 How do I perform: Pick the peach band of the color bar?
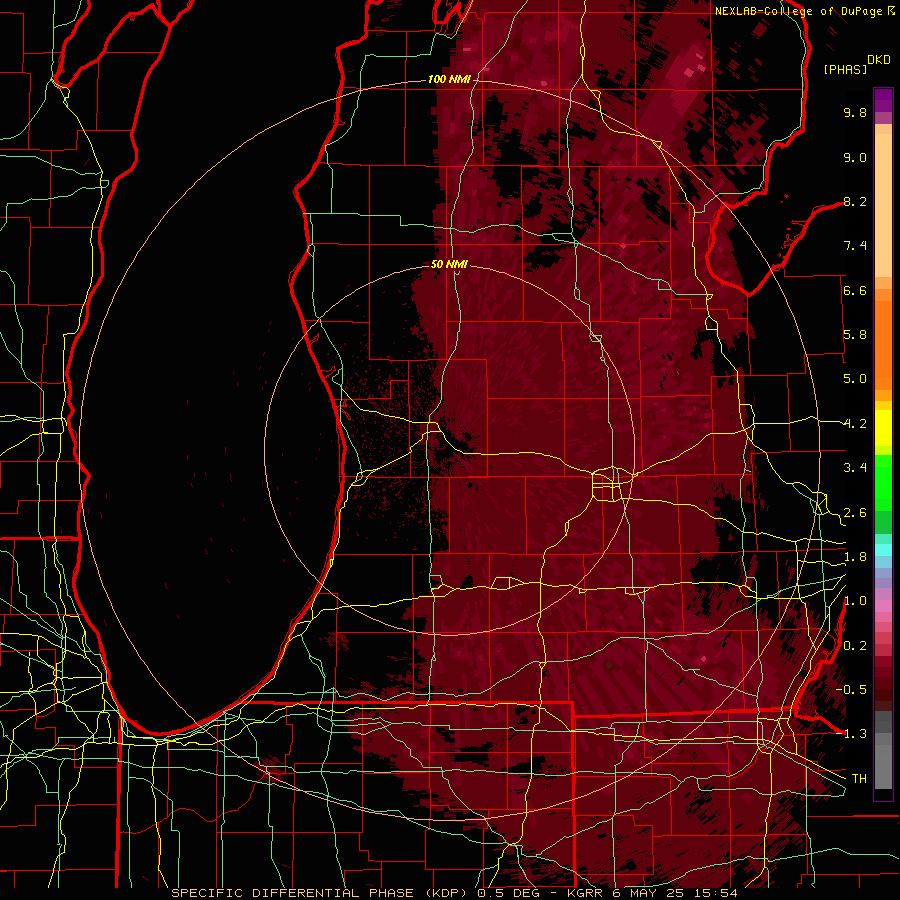coord(883,204)
